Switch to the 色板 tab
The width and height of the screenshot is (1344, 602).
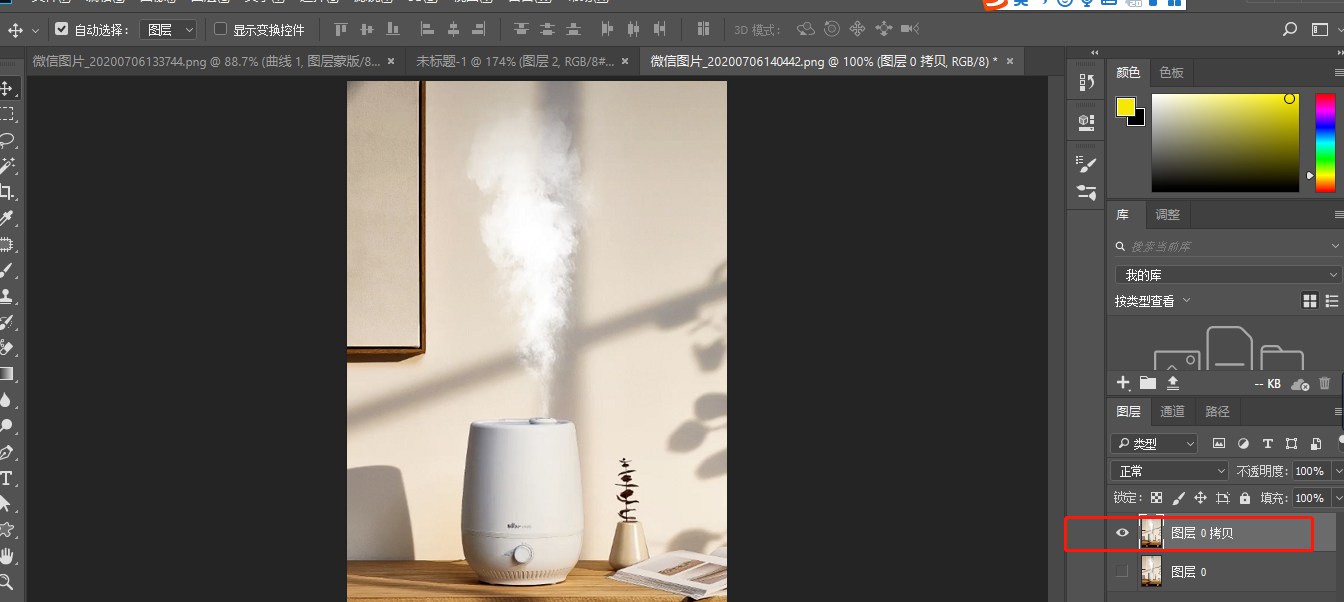[x=1171, y=72]
